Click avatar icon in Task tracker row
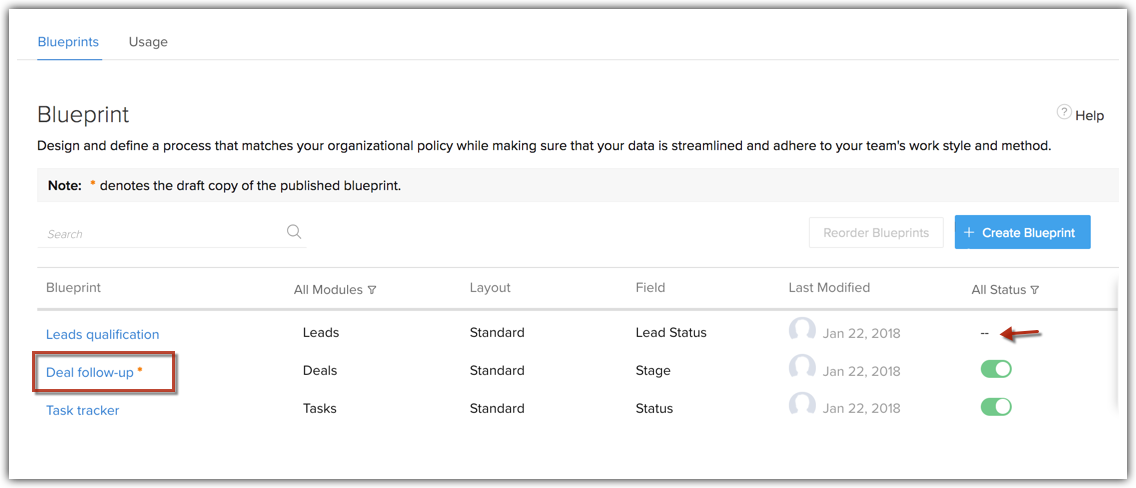 click(x=802, y=407)
